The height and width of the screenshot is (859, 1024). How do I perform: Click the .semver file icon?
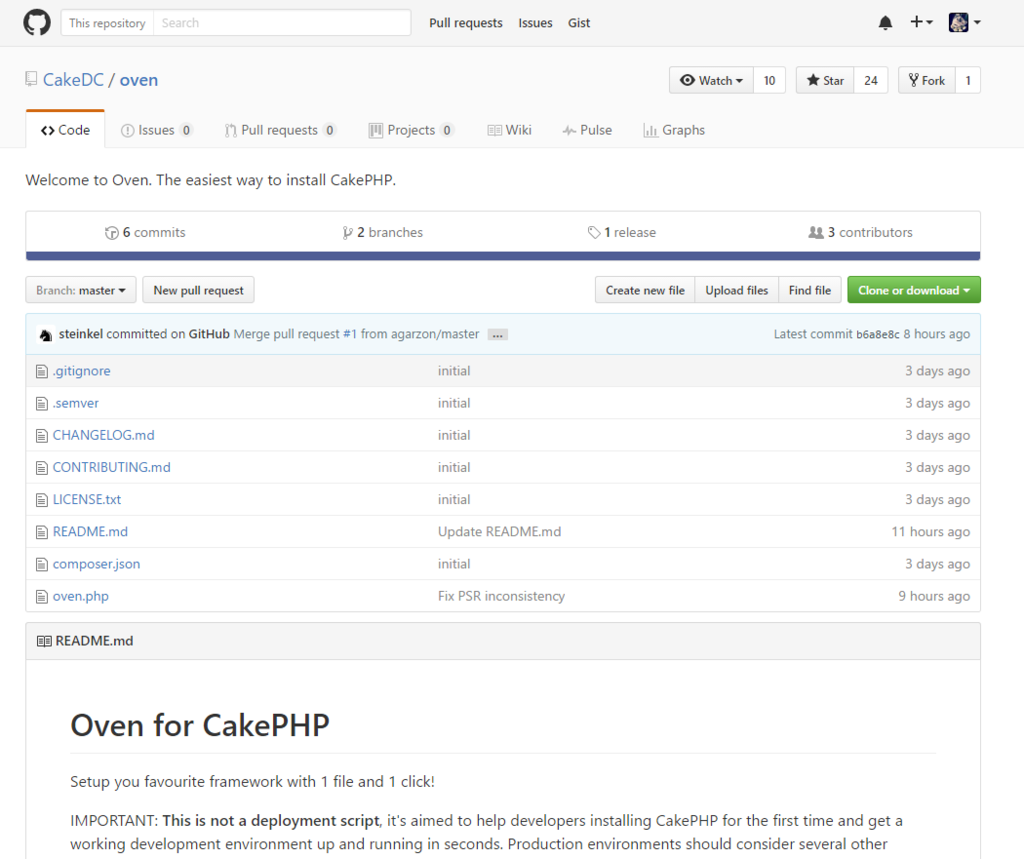pyautogui.click(x=42, y=404)
